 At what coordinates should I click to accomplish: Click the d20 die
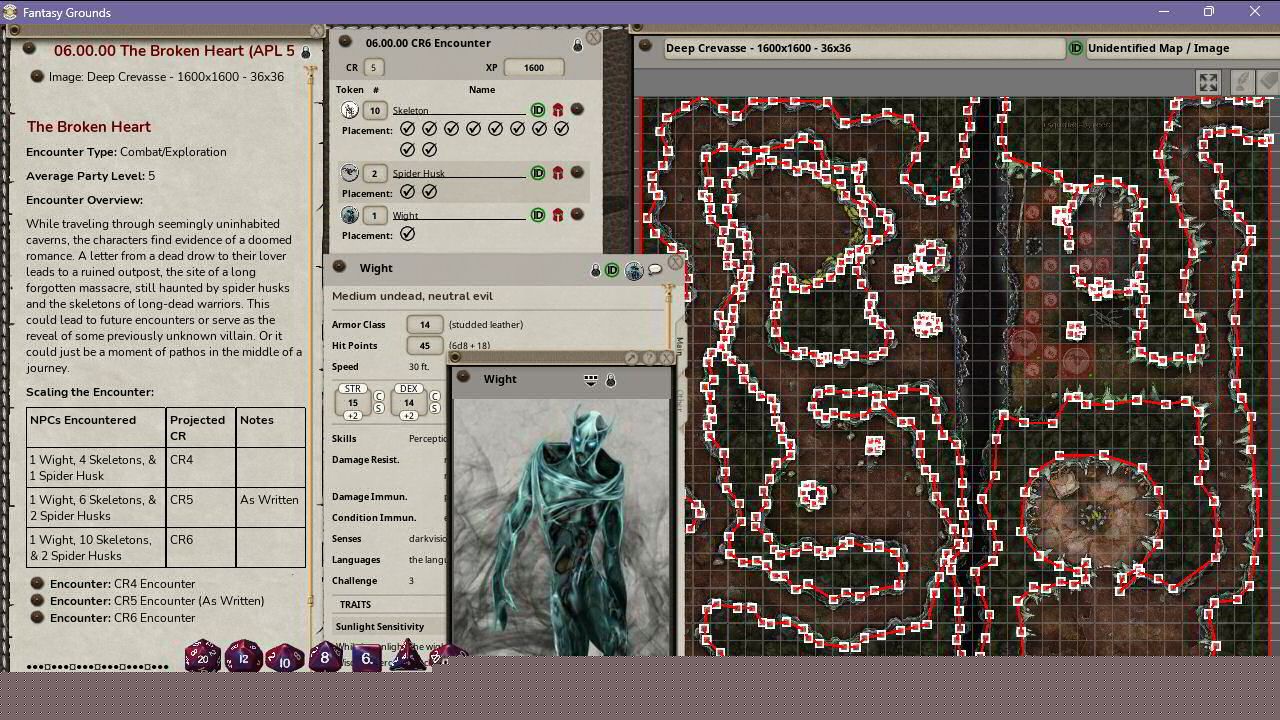click(x=203, y=657)
